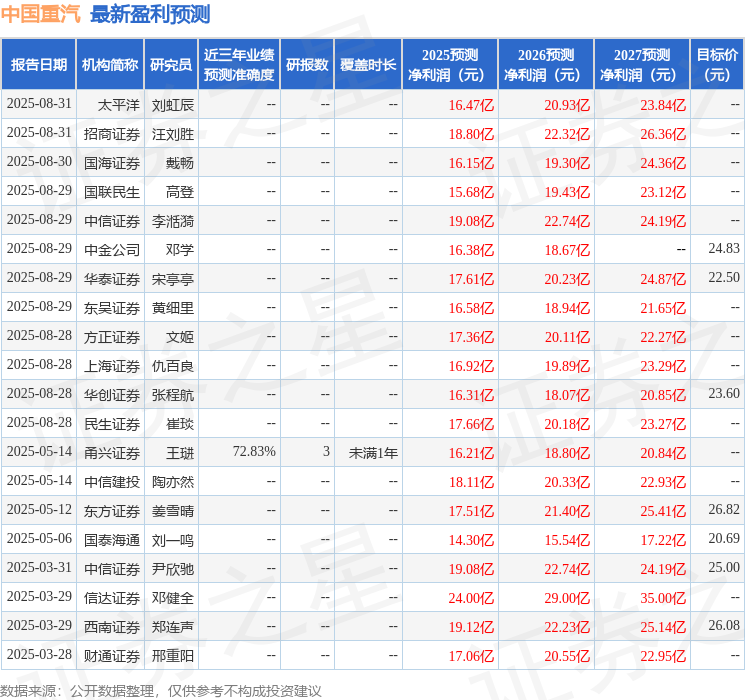Click 14.30亿 forecast value
Screen dimensions: 745x700
(471, 540)
